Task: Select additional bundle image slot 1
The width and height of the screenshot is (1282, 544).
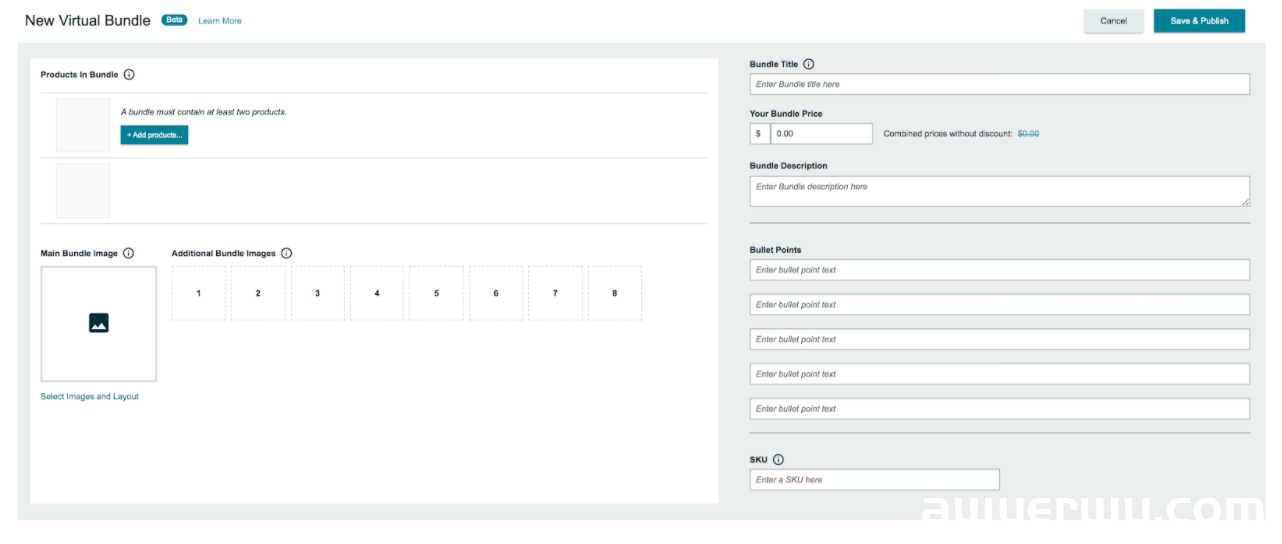Action: pyautogui.click(x=199, y=293)
